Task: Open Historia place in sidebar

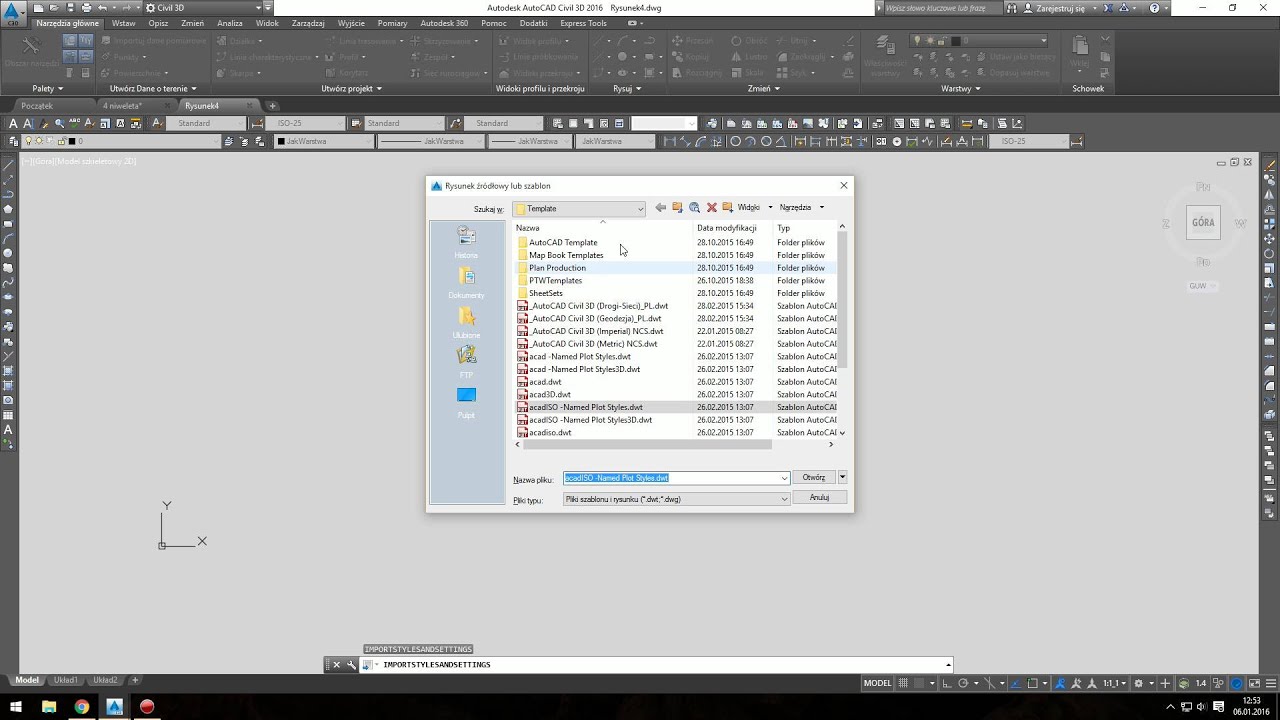Action: point(466,242)
